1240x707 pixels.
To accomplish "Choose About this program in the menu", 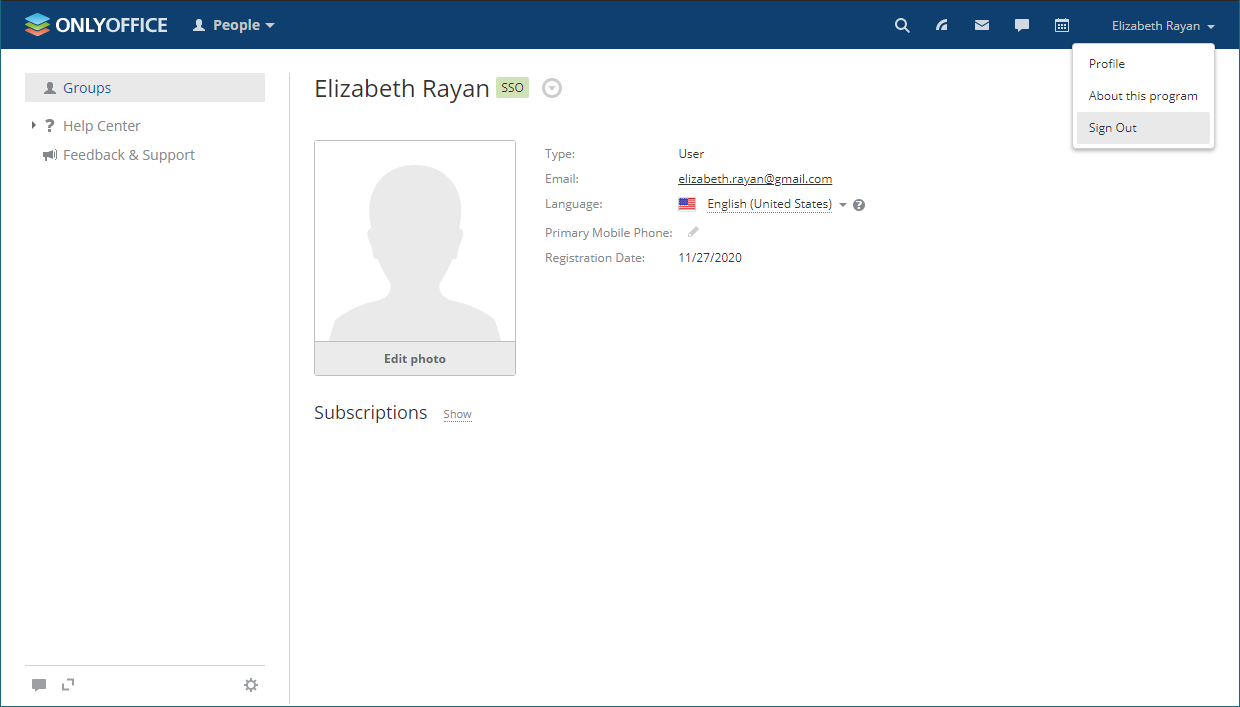I will tap(1143, 95).
